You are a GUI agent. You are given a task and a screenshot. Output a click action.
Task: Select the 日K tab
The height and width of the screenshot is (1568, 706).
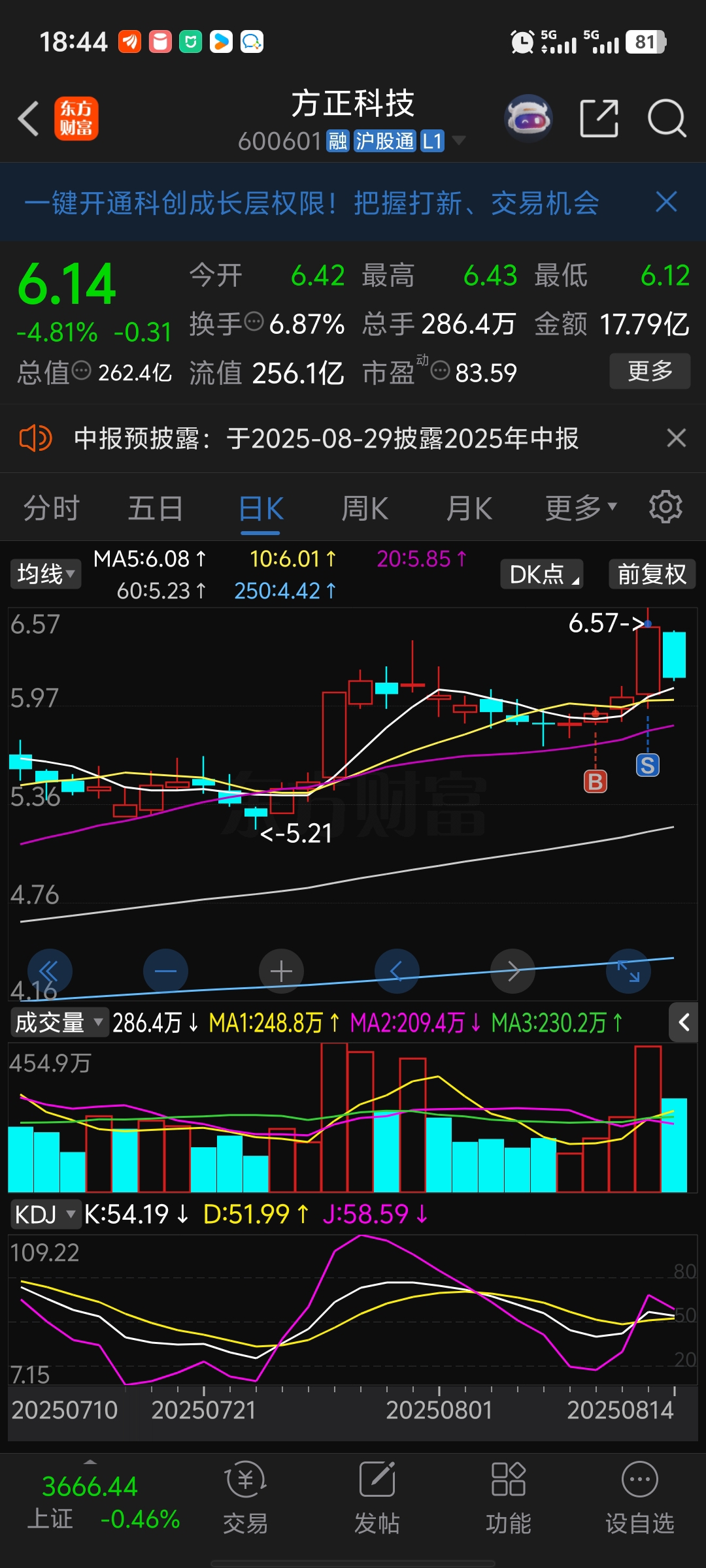click(261, 509)
